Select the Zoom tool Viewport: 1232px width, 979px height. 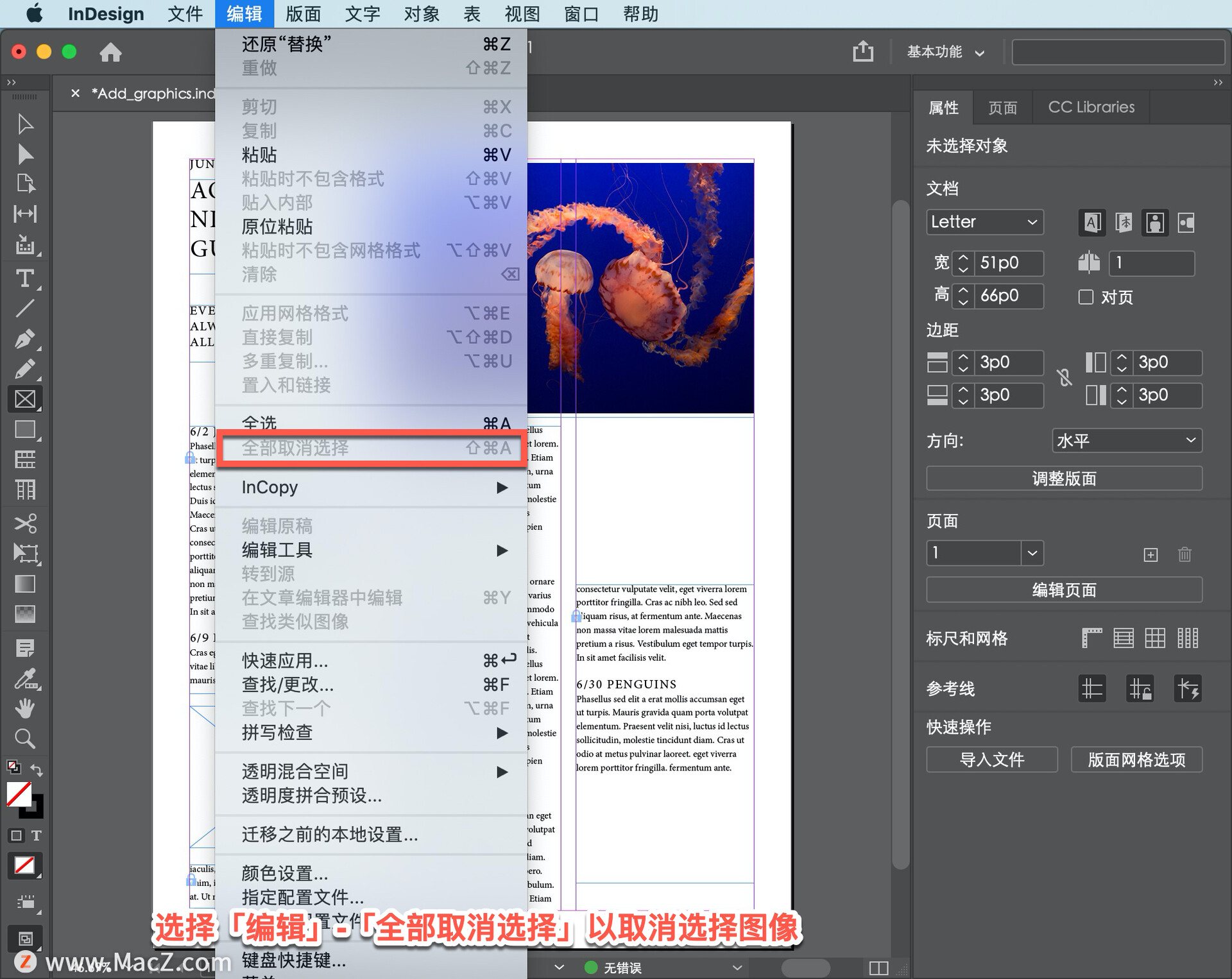coord(24,738)
